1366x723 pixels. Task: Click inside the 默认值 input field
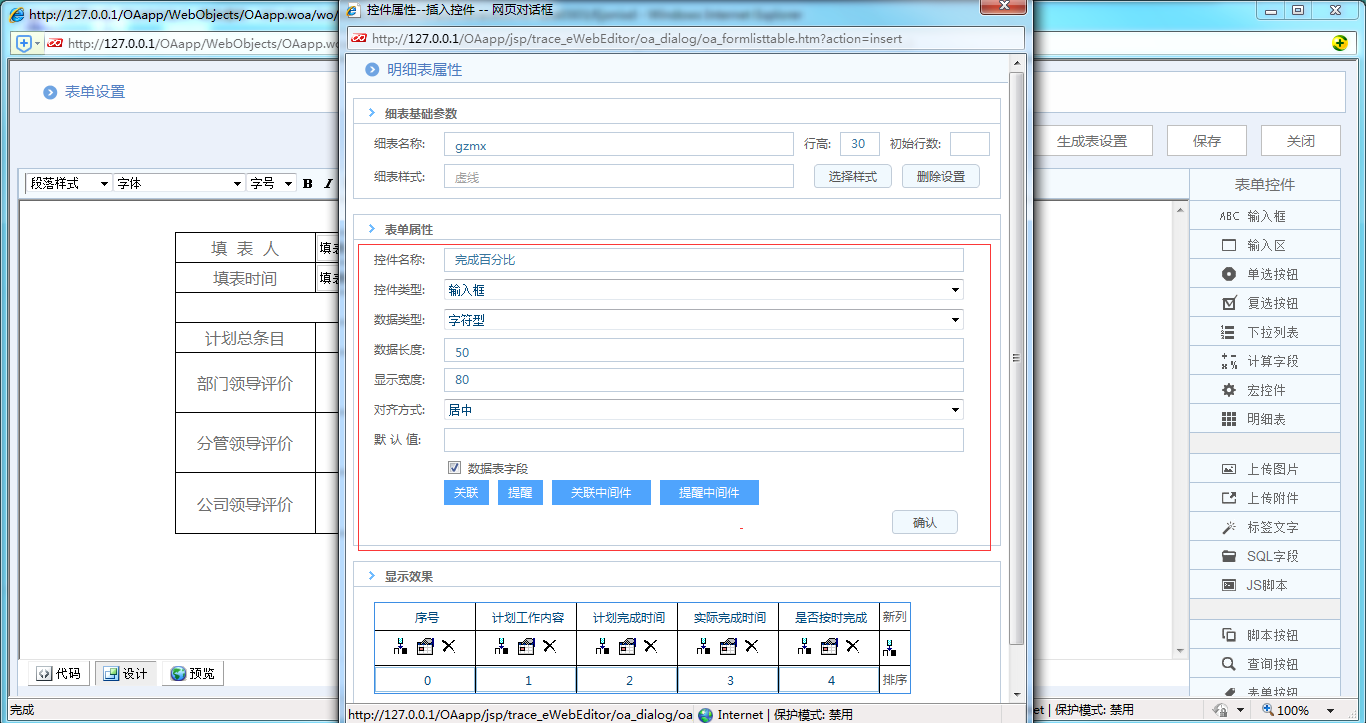[700, 440]
